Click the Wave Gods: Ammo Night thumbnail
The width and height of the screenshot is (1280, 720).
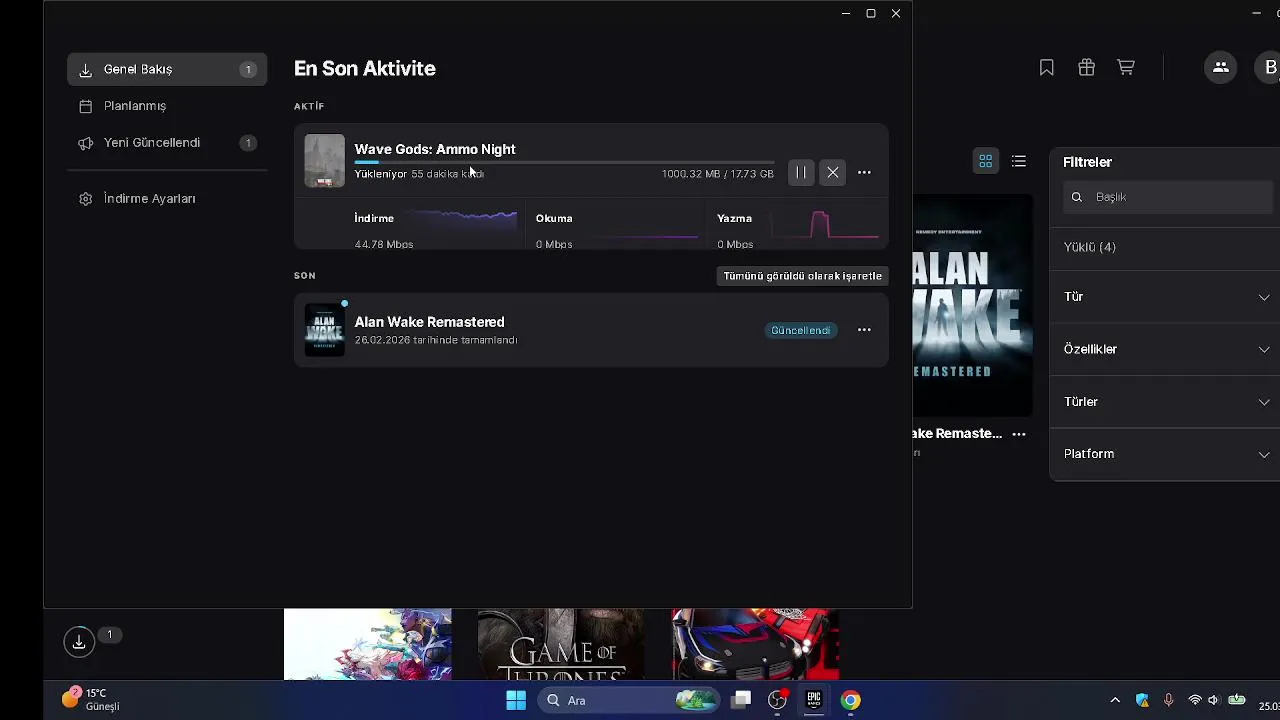coord(324,161)
